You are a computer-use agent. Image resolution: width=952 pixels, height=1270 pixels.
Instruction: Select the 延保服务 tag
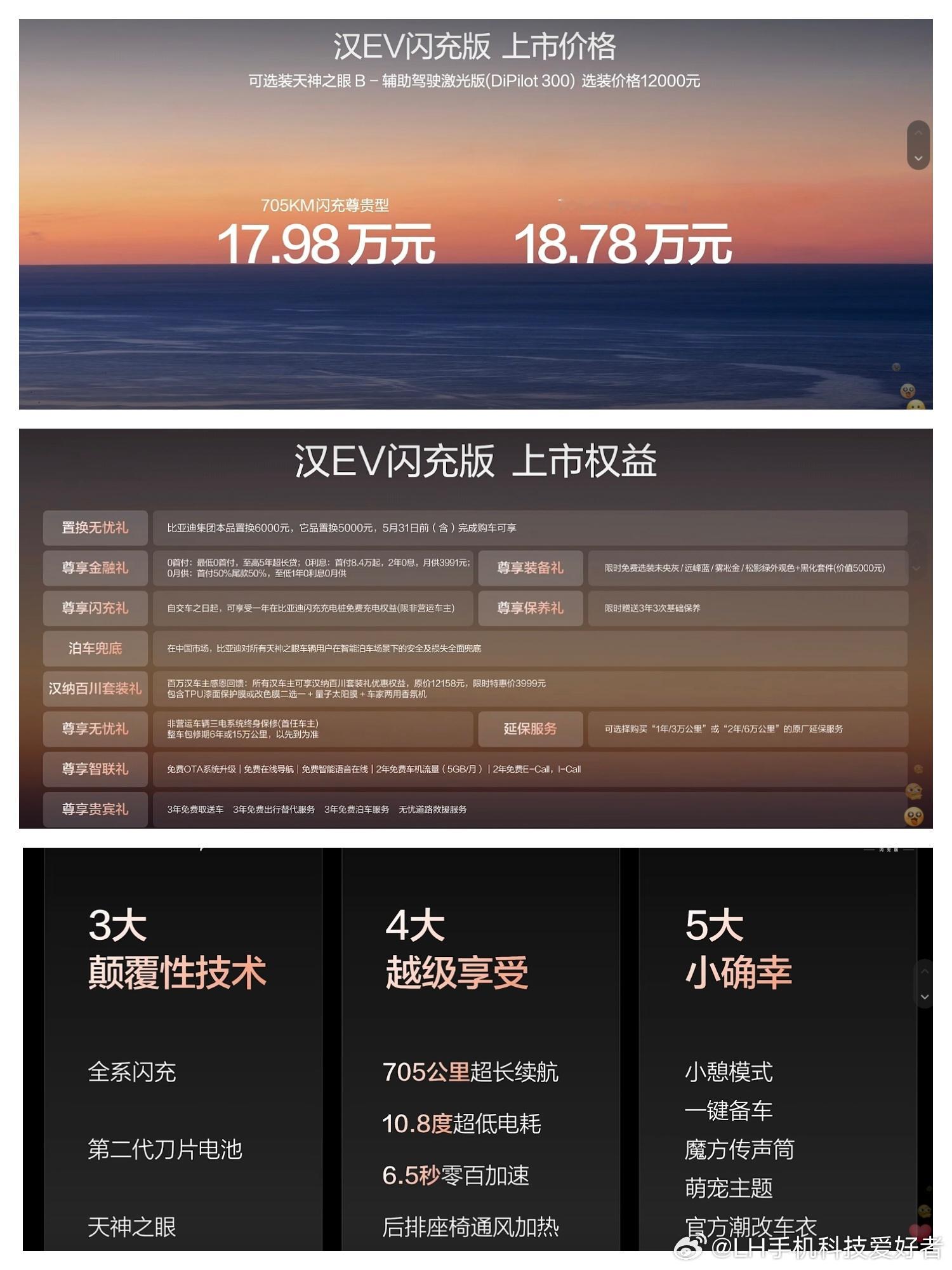531,729
